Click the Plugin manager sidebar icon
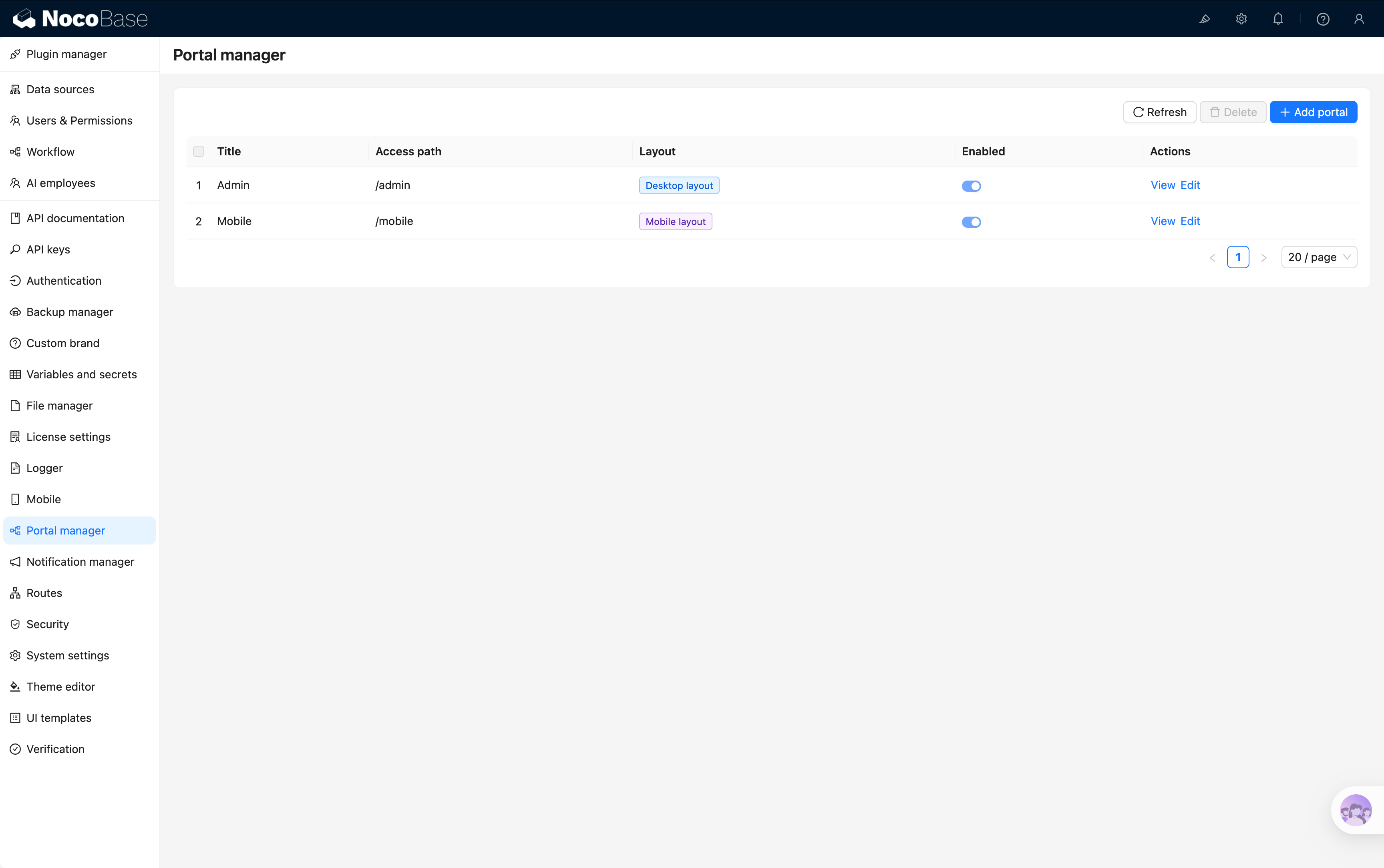Screen dimensions: 1384x868 pyautogui.click(x=16, y=54)
